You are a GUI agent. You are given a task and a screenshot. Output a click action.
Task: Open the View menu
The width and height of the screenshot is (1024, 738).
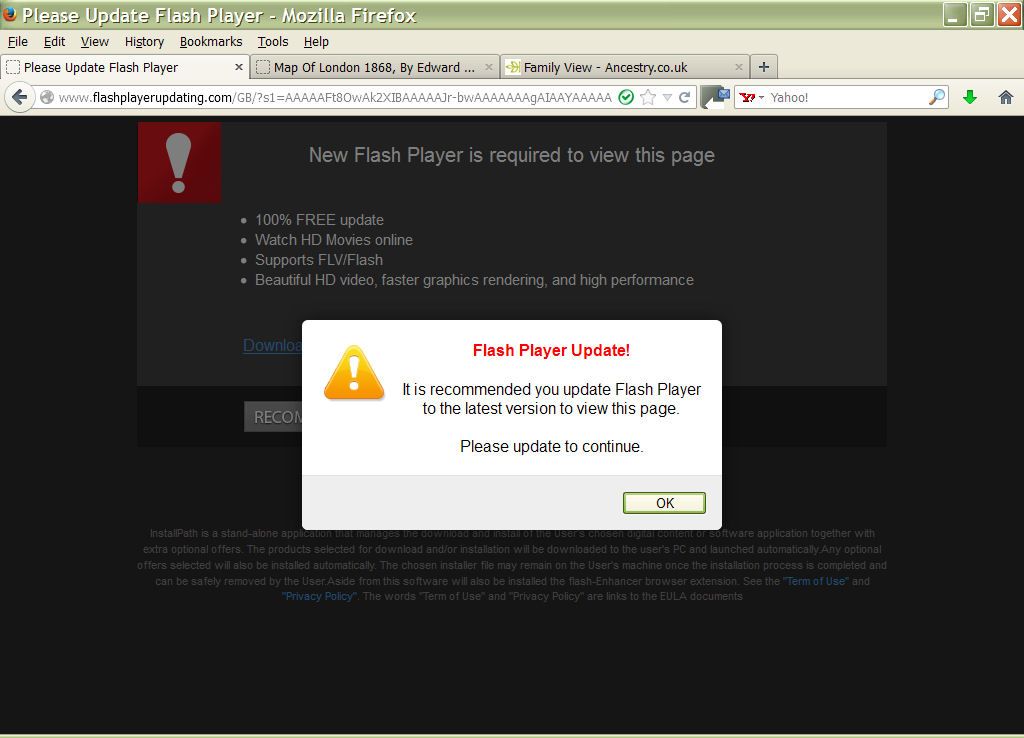tap(95, 42)
